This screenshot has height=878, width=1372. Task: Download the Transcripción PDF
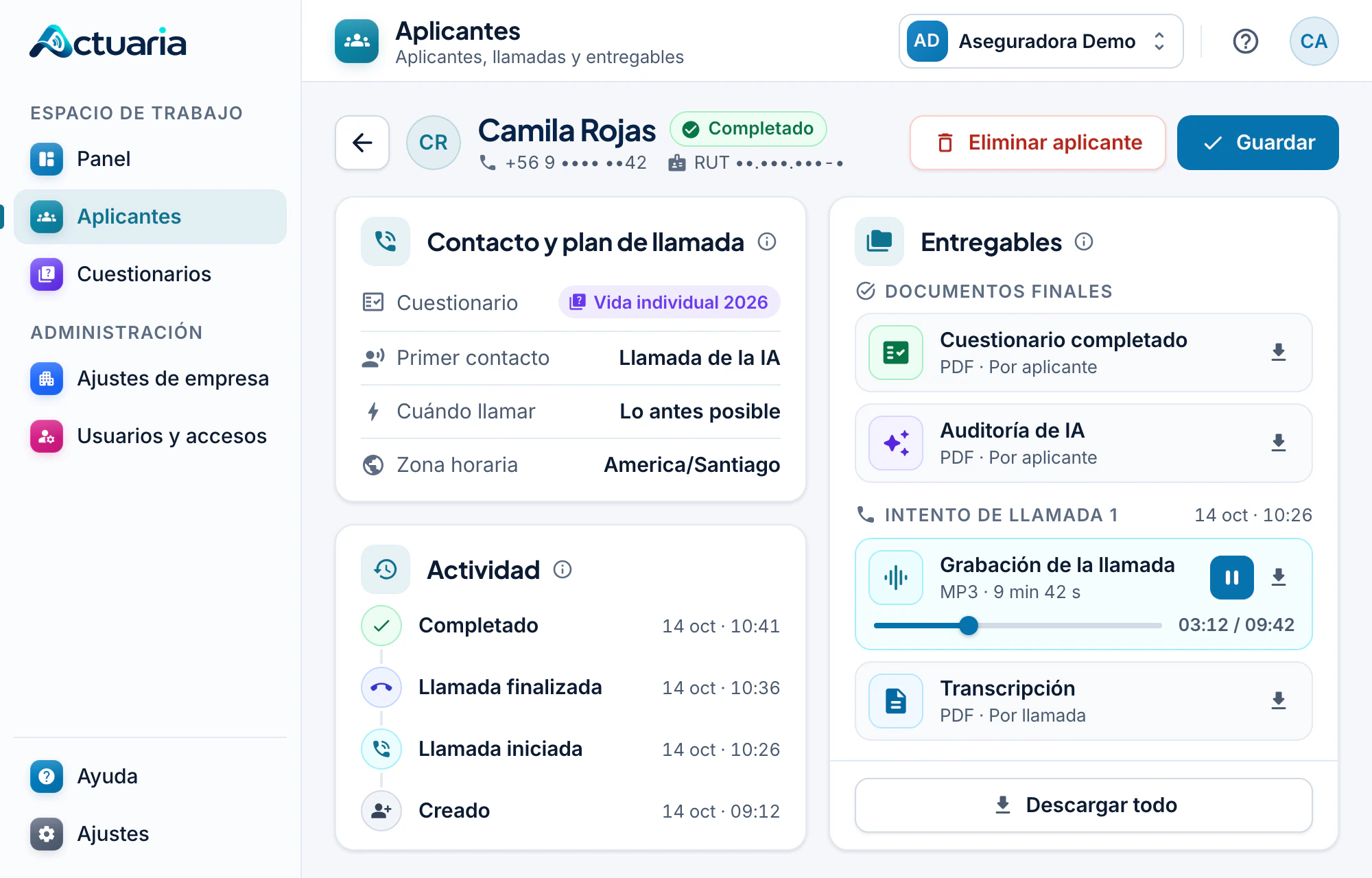coord(1278,701)
